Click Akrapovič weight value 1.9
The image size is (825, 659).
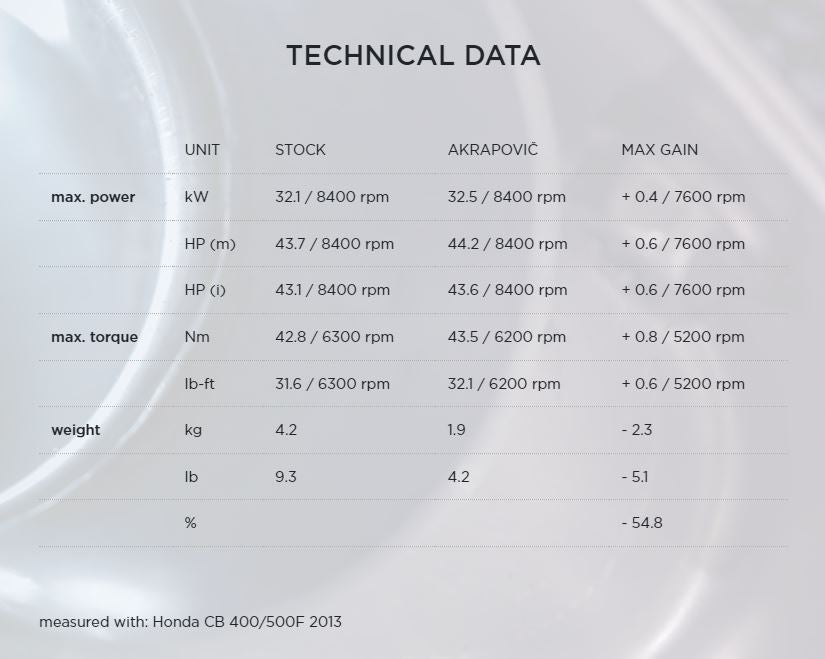pyautogui.click(x=458, y=430)
